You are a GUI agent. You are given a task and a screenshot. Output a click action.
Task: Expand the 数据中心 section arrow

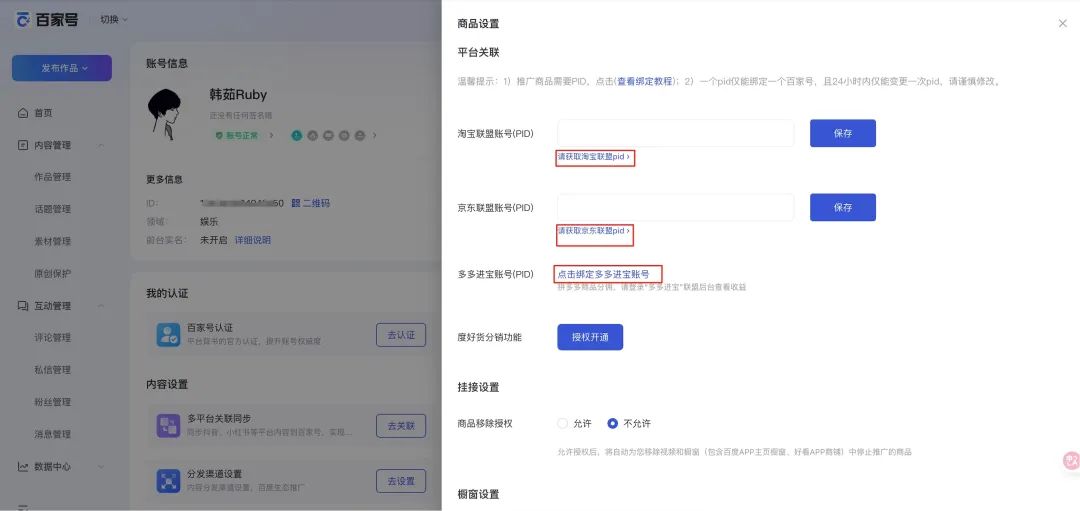coord(101,466)
